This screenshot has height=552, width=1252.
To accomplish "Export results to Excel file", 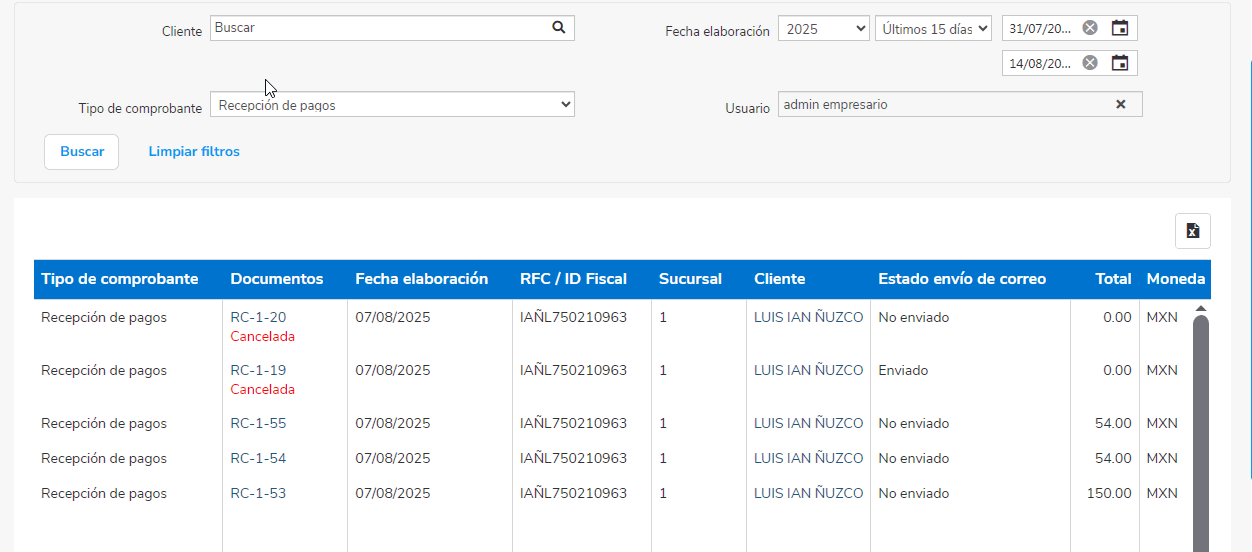I will tap(1192, 231).
